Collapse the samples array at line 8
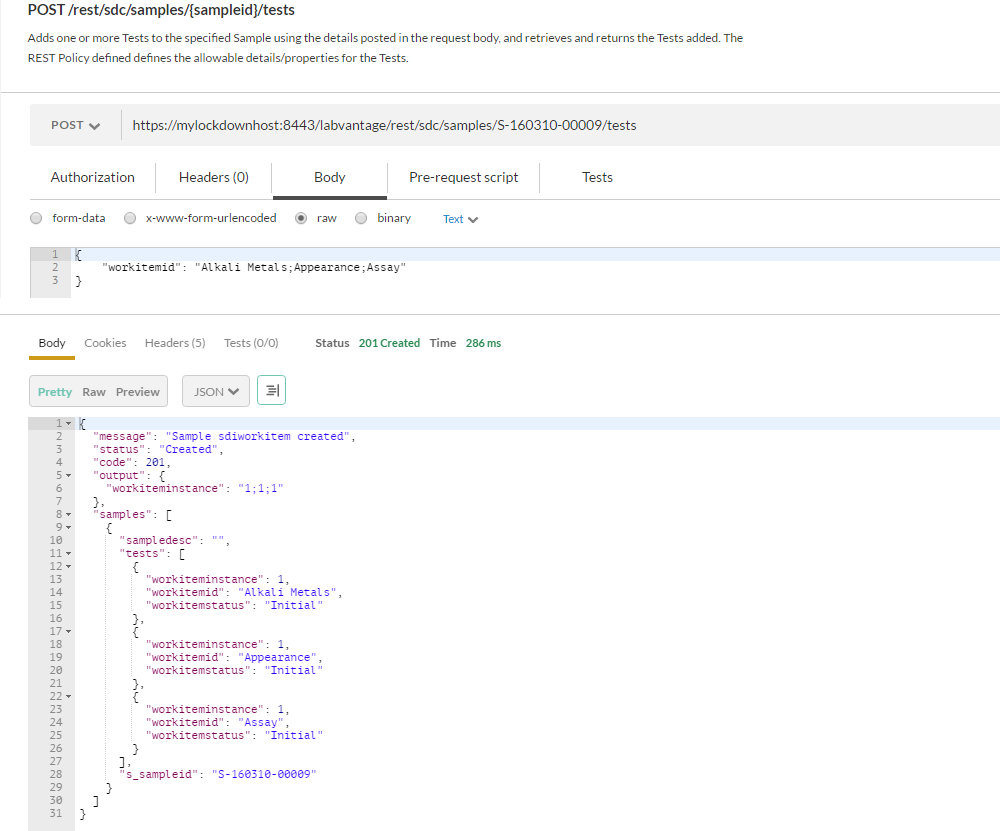Viewport: 1000px width, 831px height. click(x=69, y=515)
